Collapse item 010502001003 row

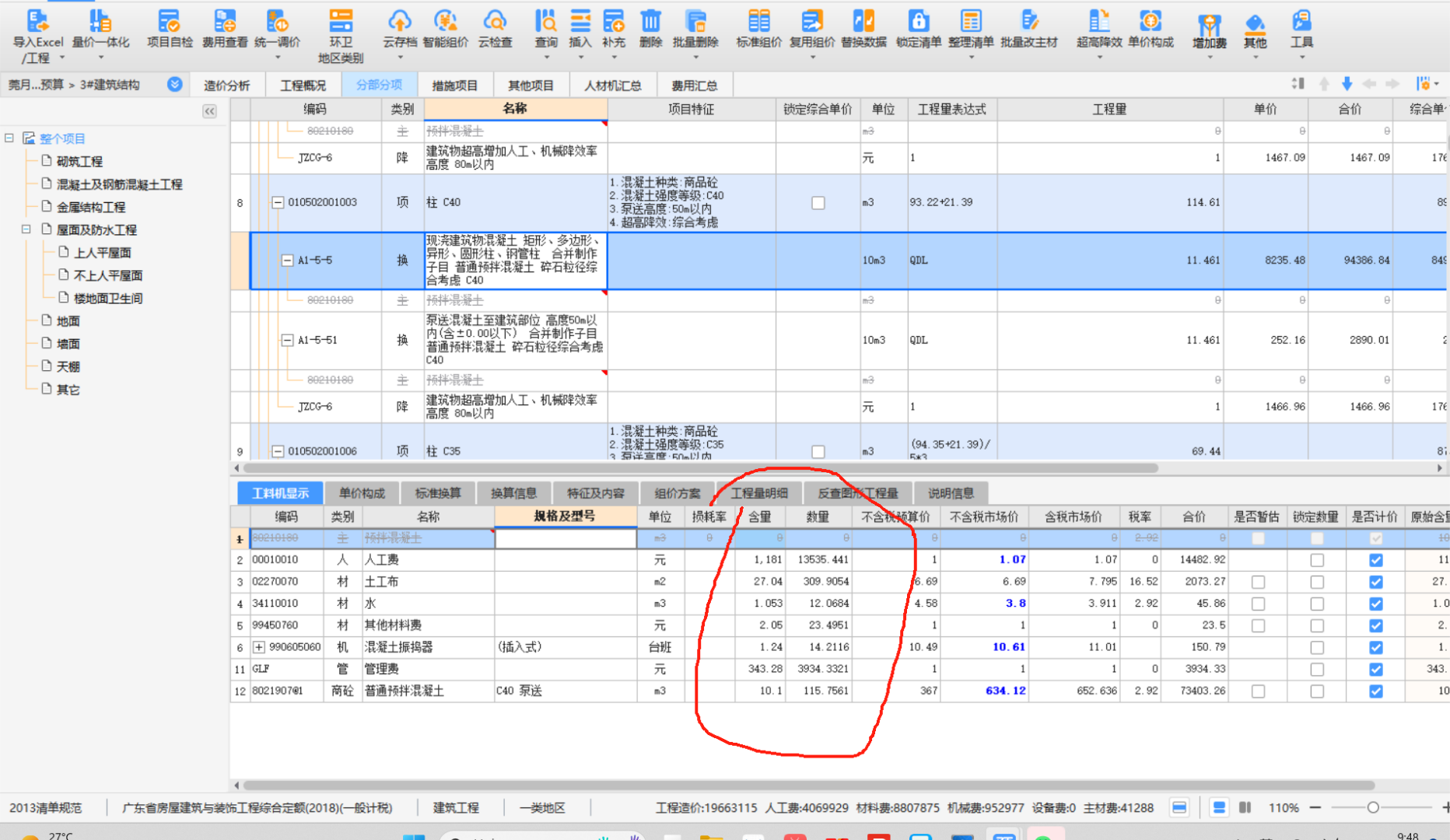pyautogui.click(x=277, y=202)
